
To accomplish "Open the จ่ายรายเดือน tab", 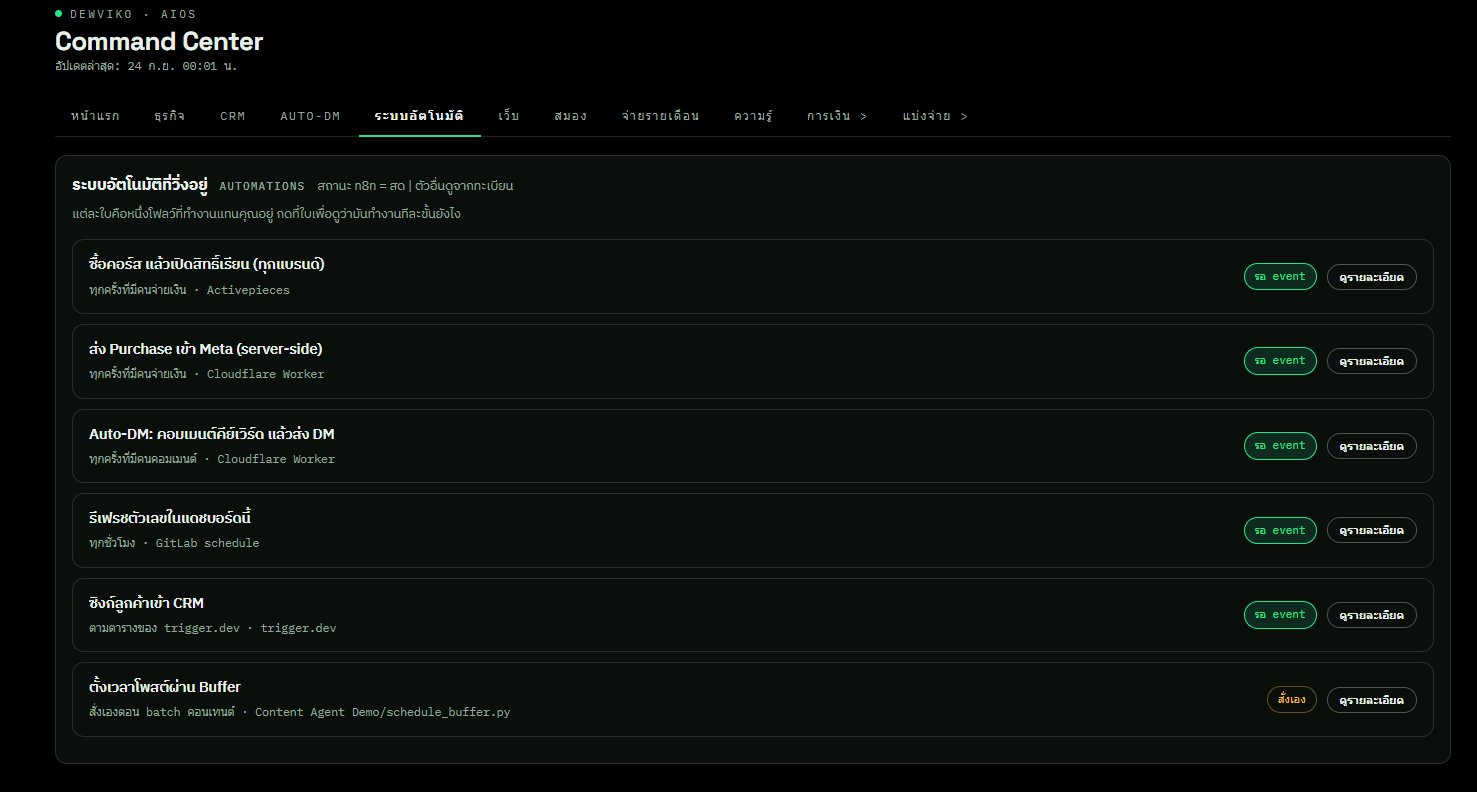I will click(660, 116).
